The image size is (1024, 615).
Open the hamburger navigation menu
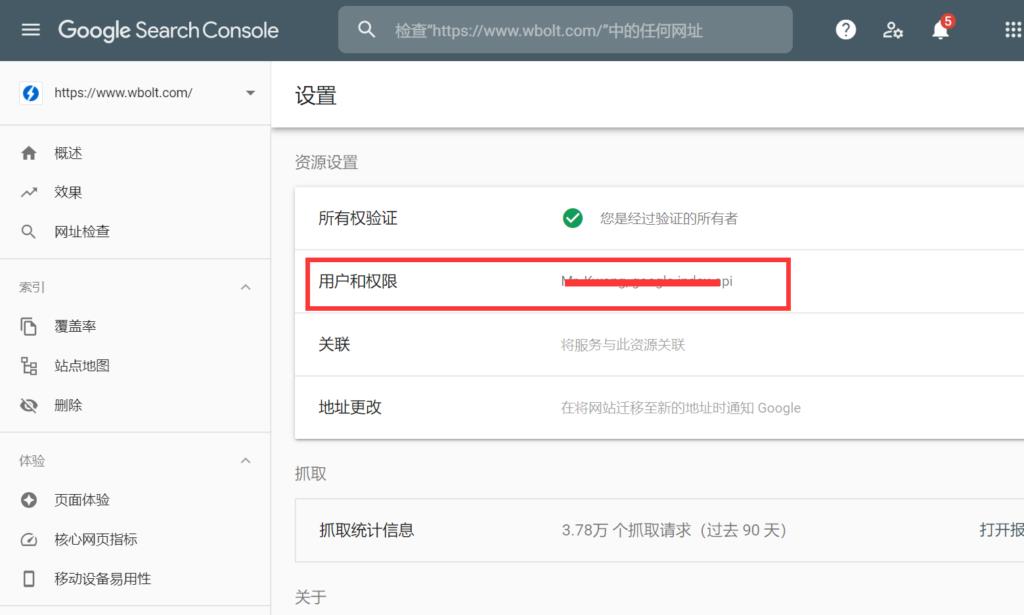31,30
